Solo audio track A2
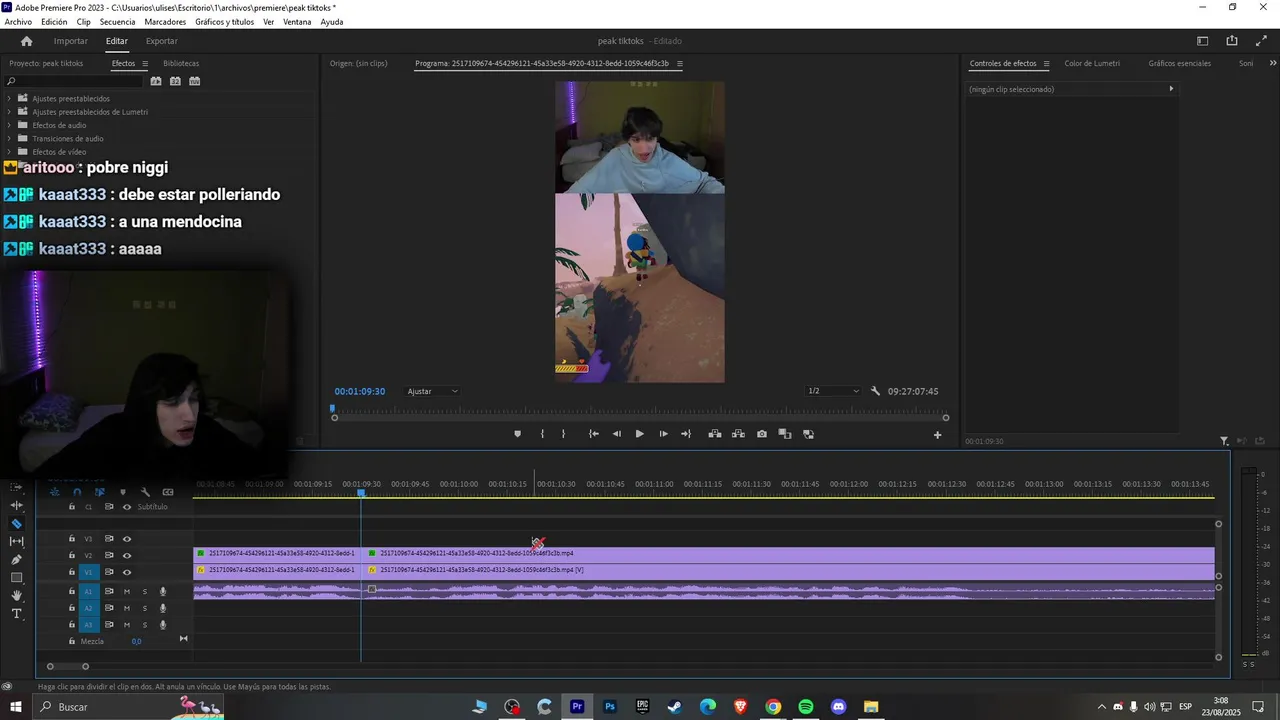 [144, 608]
